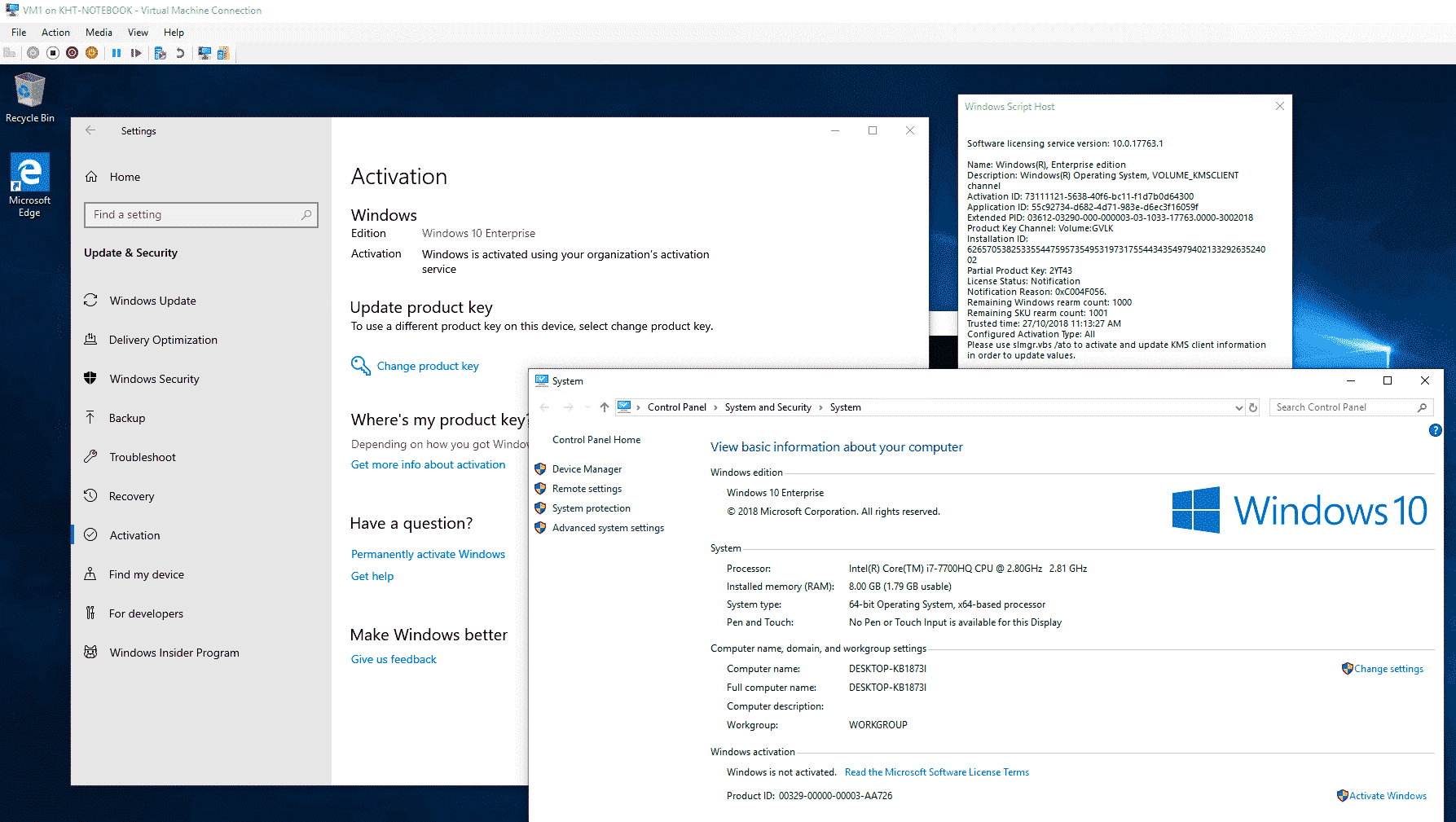This screenshot has width=1456, height=822.
Task: Click Advanced system settings link
Action: coord(608,528)
